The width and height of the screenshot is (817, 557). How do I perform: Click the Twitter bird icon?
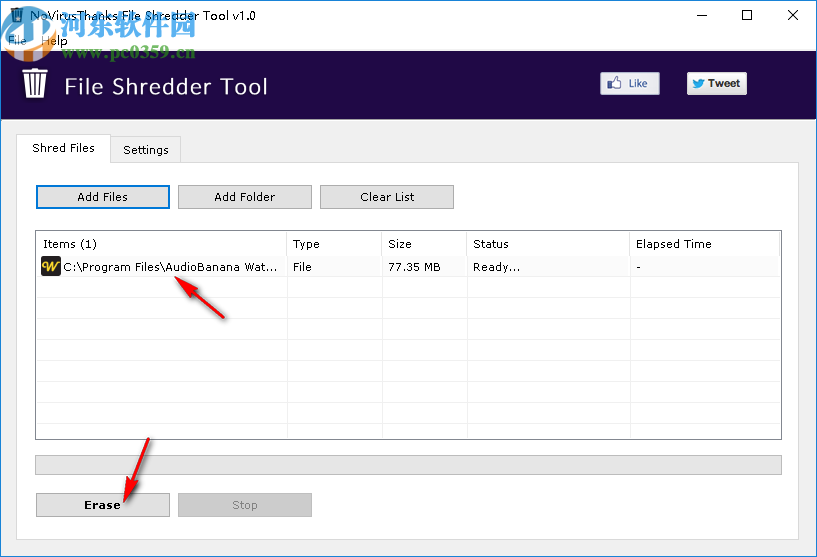[x=699, y=83]
